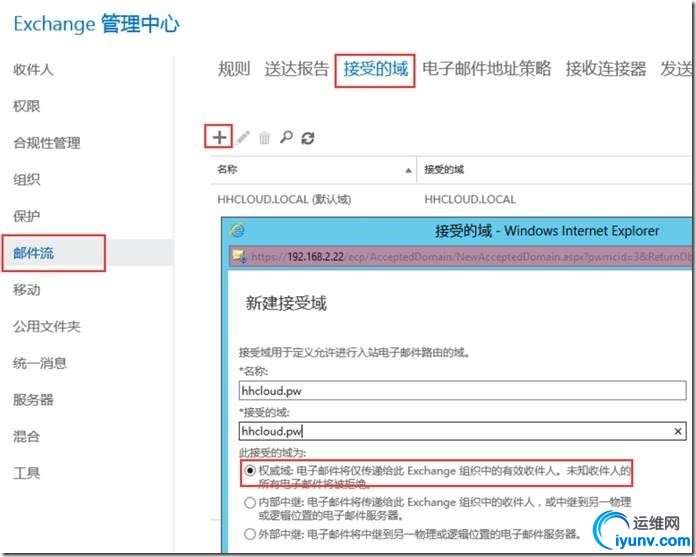The image size is (696, 557).
Task: Open 组织 in the sidebar
Action: pos(27,180)
